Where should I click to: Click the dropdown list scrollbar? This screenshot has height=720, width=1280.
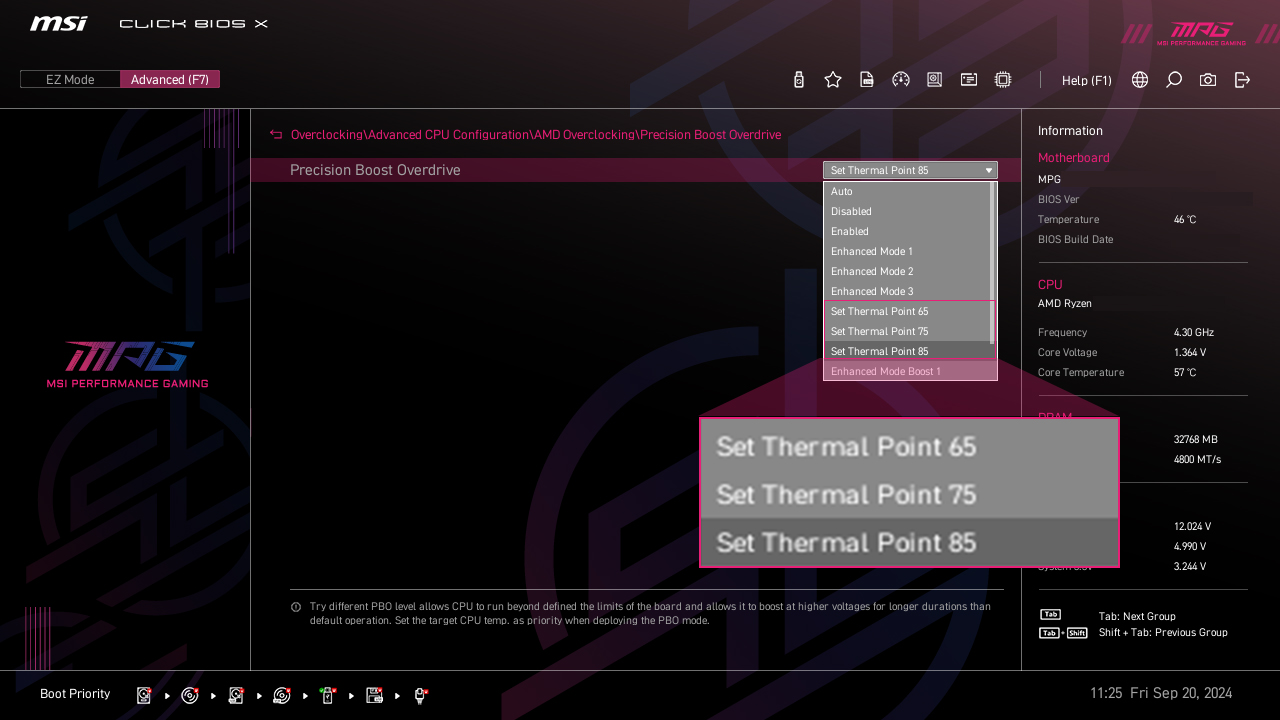coord(993,262)
